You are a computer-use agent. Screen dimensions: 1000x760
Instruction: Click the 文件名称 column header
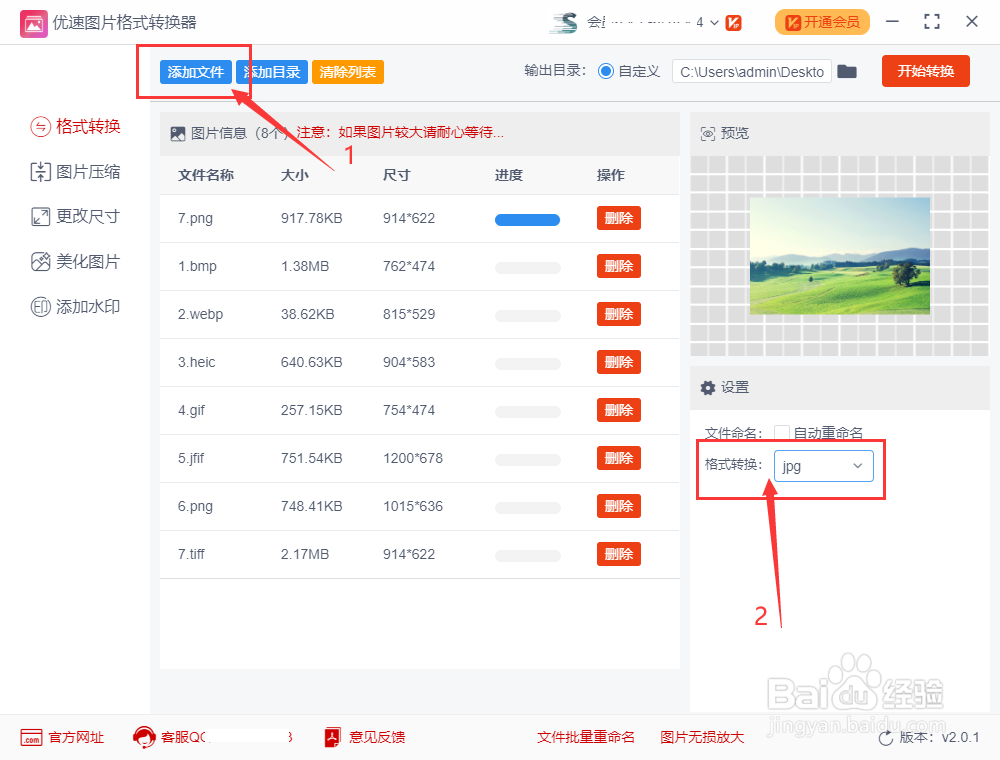coord(206,175)
